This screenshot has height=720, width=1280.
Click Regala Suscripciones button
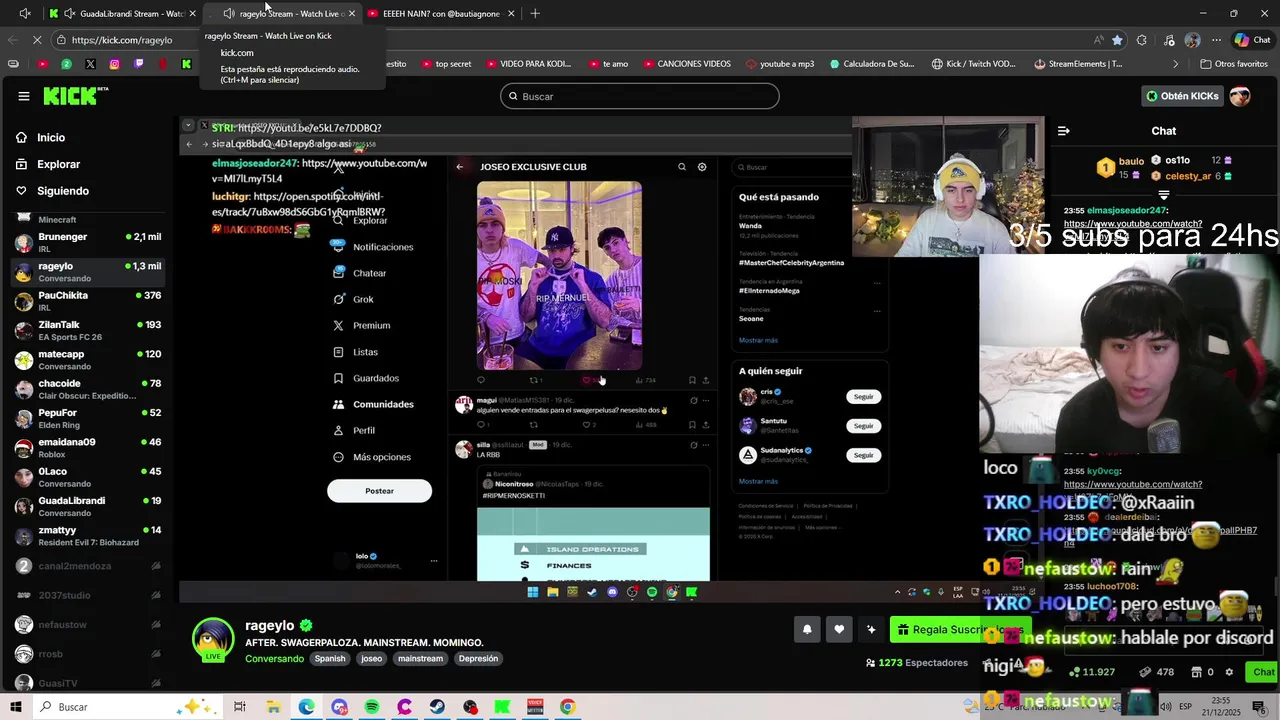(x=960, y=629)
